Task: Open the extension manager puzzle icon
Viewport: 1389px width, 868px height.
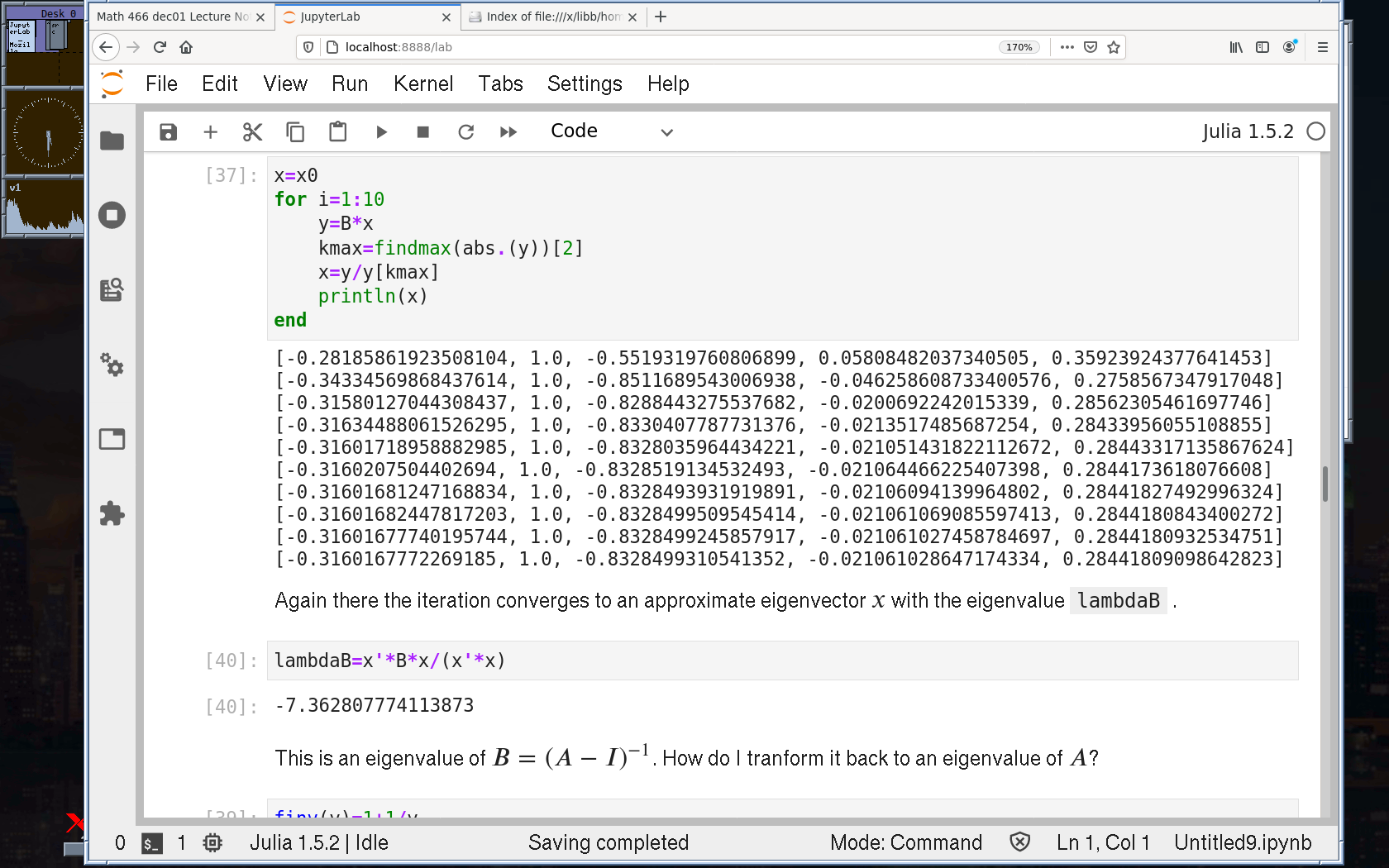Action: 112,514
